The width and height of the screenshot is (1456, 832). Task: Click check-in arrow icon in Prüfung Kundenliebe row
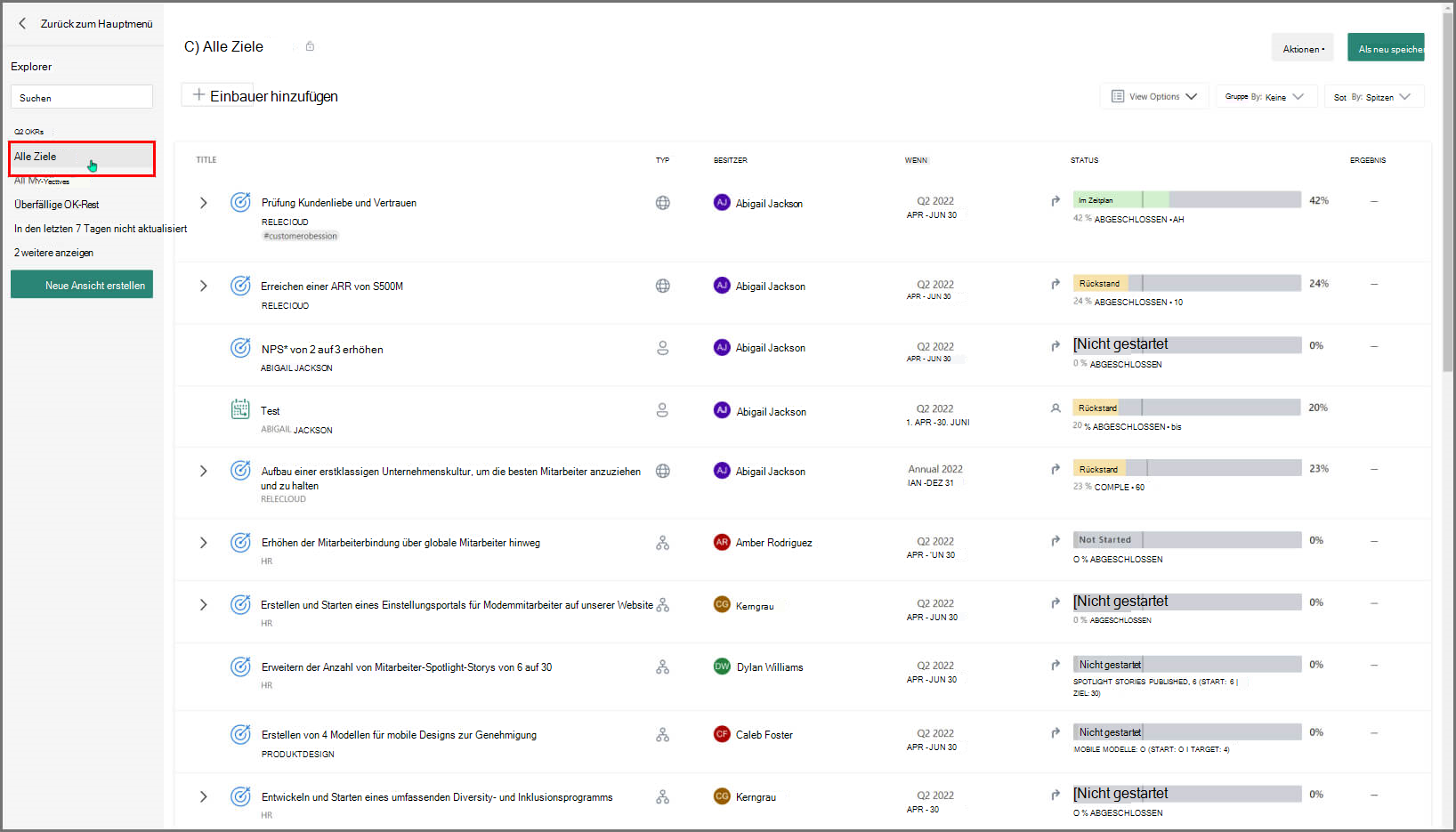pos(1056,201)
